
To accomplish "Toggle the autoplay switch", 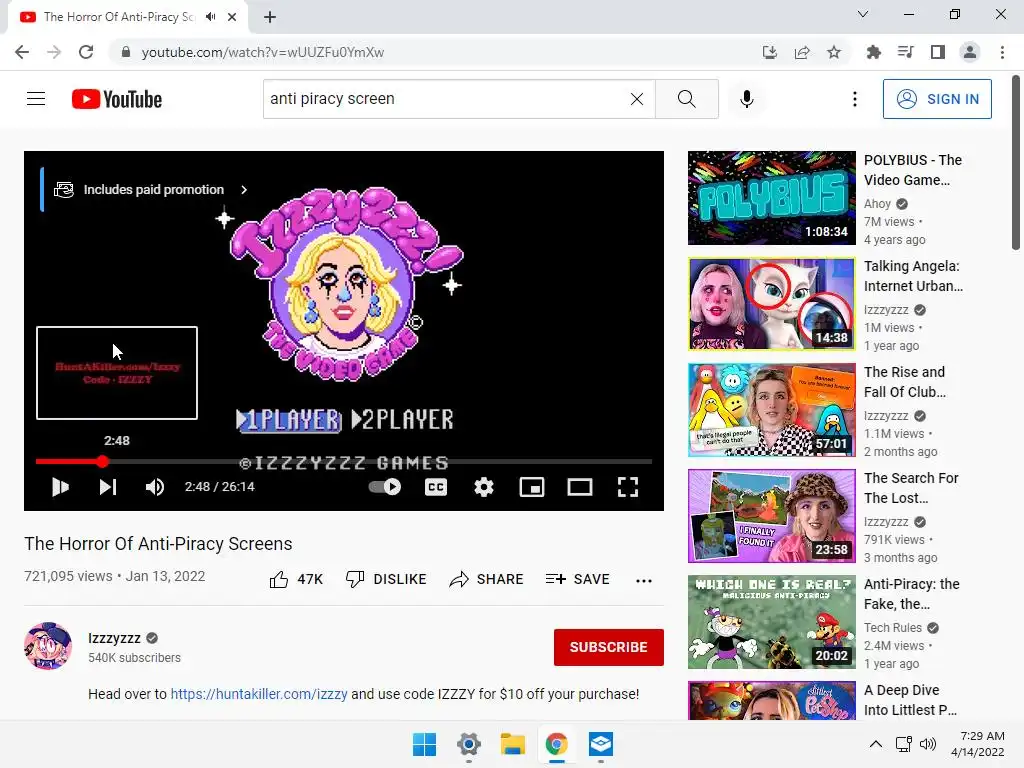I will click(x=385, y=487).
